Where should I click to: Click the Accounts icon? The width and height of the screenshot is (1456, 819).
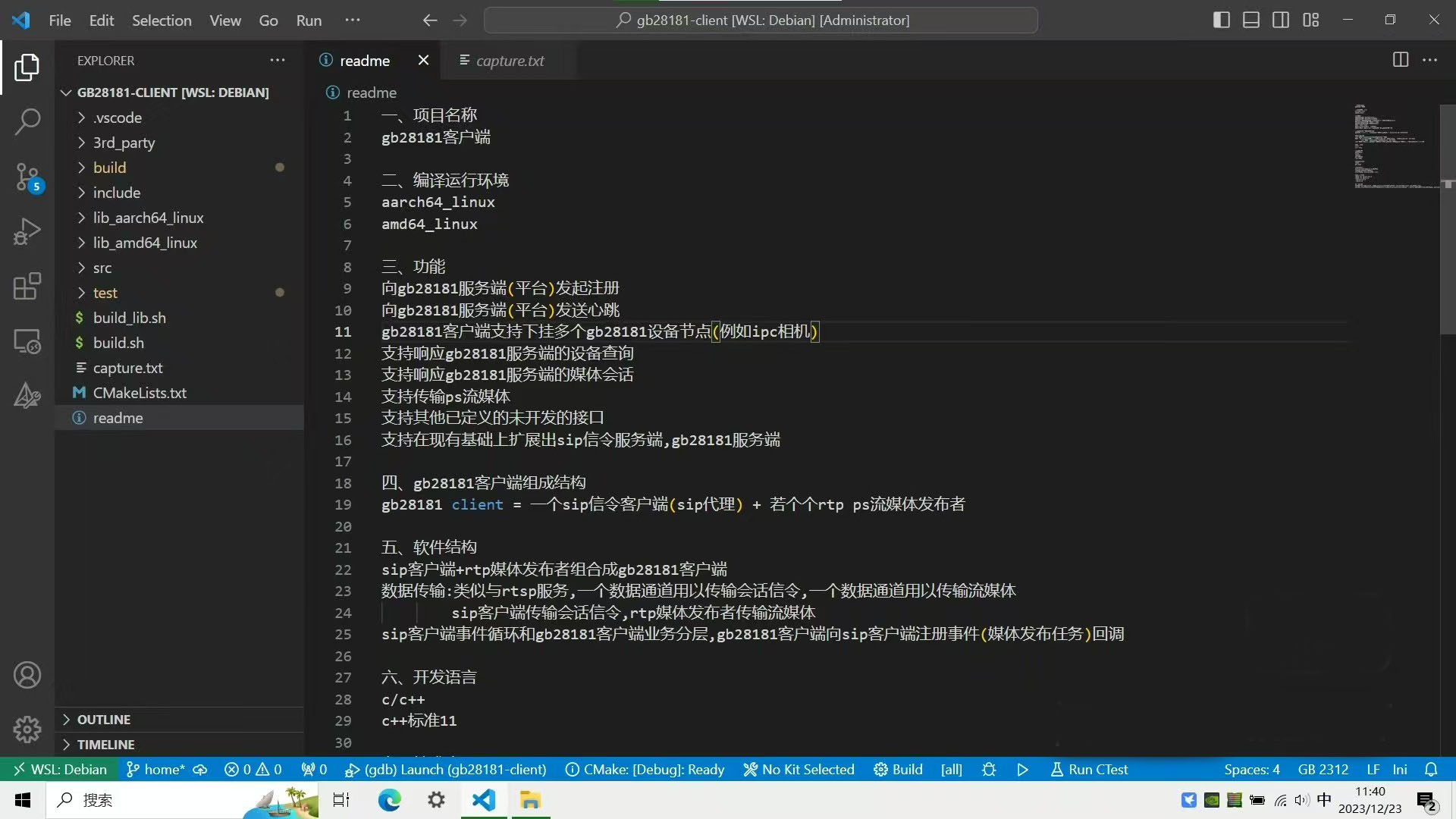[27, 675]
